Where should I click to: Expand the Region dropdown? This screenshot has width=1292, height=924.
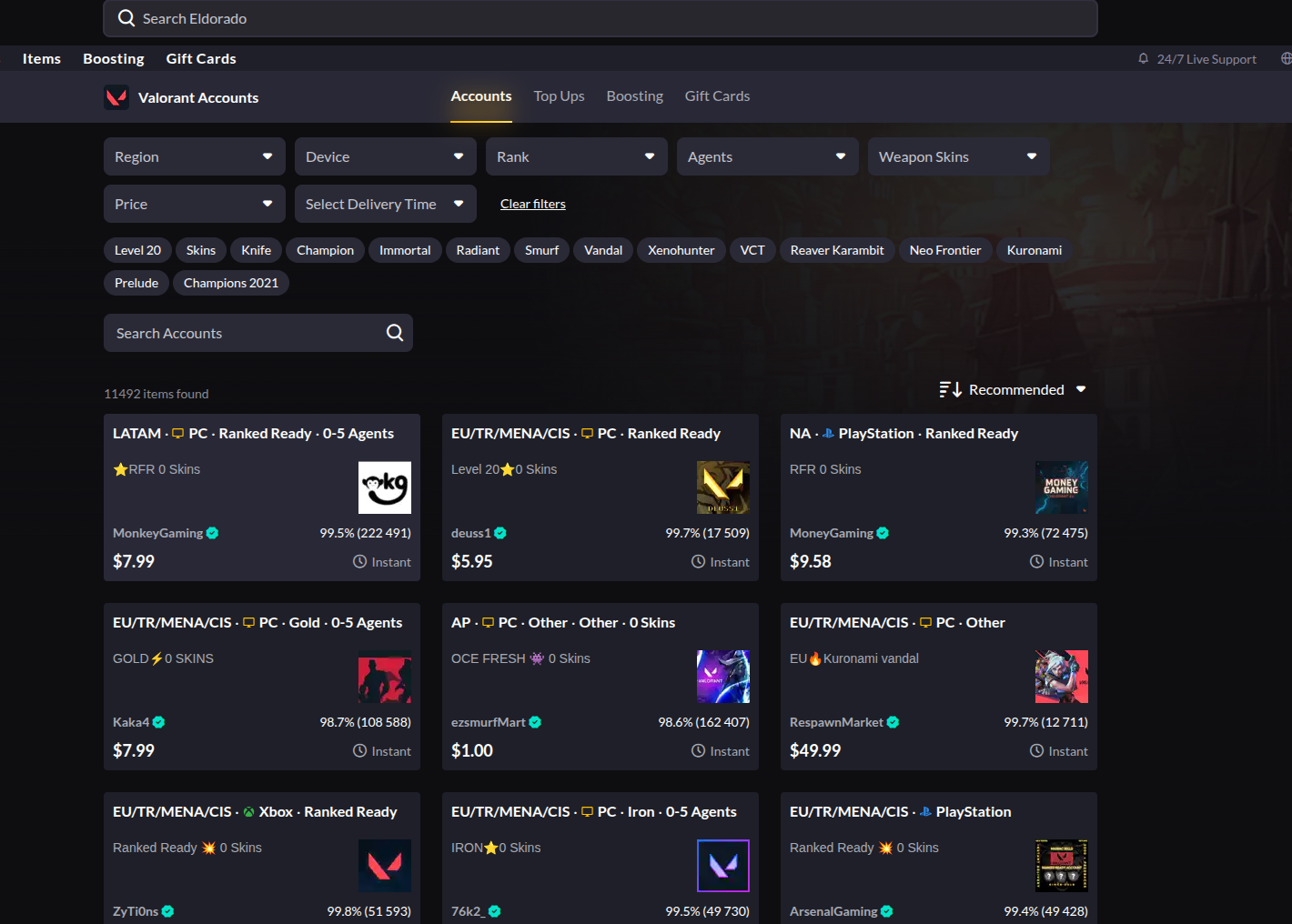pos(194,156)
